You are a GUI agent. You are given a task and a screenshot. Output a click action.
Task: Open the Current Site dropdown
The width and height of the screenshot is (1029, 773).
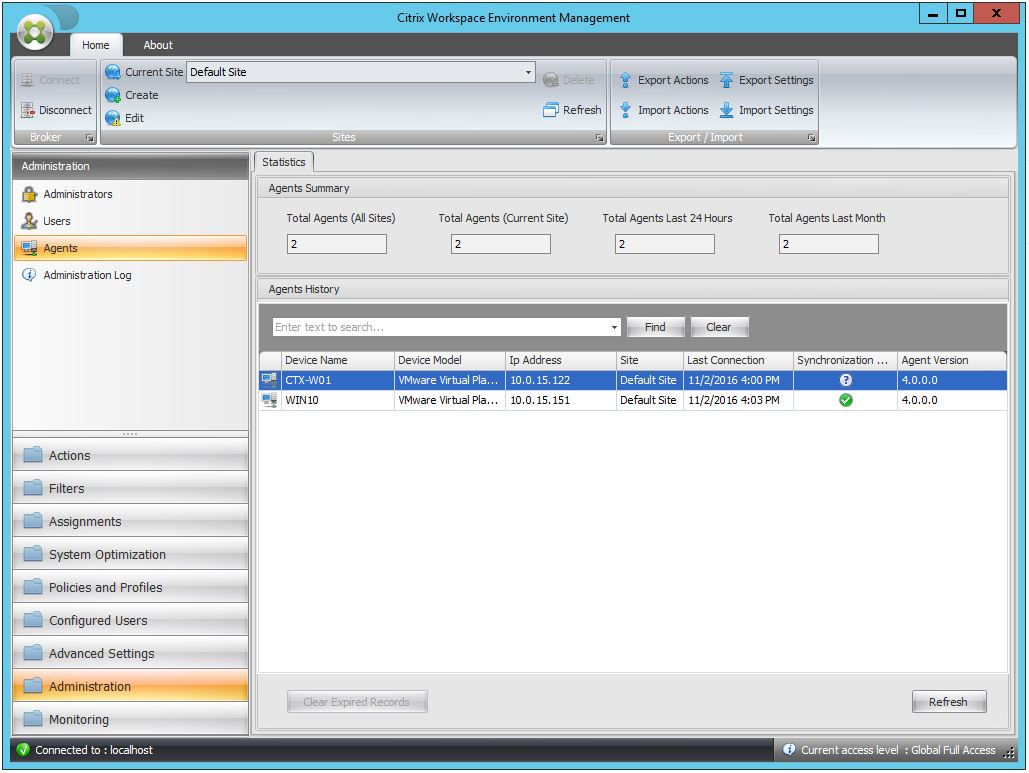(x=527, y=72)
